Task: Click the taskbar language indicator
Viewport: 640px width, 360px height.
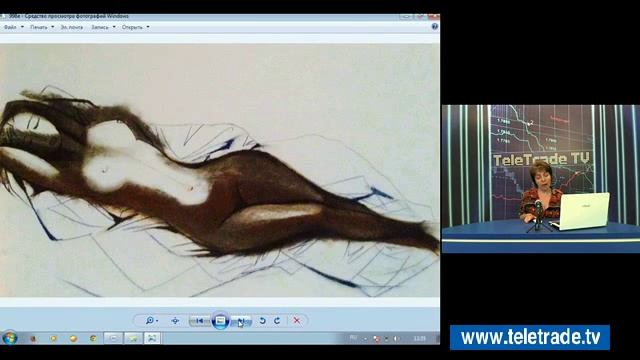Action: click(353, 338)
